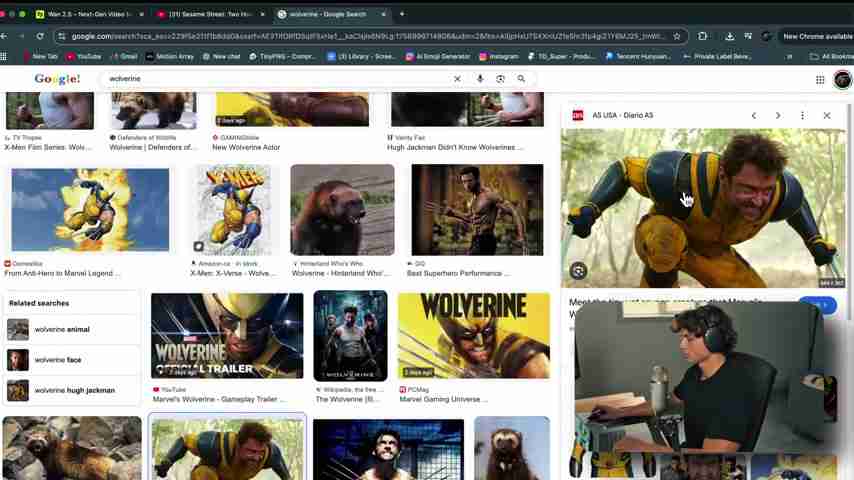
Task: Select 'wolverine hugh jackman' related search
Action: point(74,390)
